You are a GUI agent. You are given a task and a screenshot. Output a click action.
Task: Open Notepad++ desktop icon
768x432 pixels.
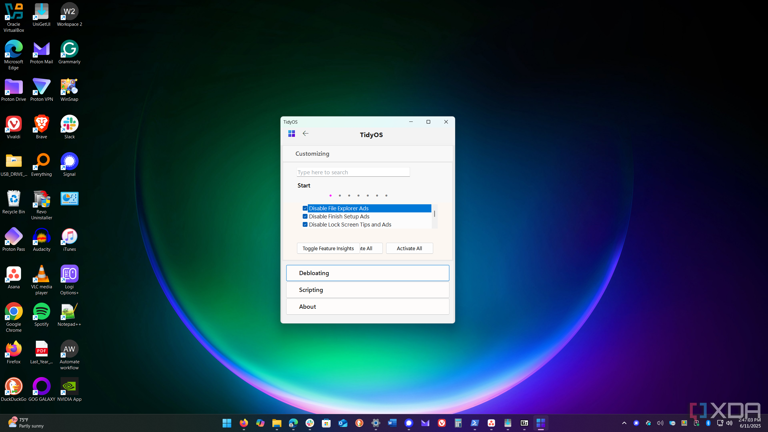tap(69, 313)
